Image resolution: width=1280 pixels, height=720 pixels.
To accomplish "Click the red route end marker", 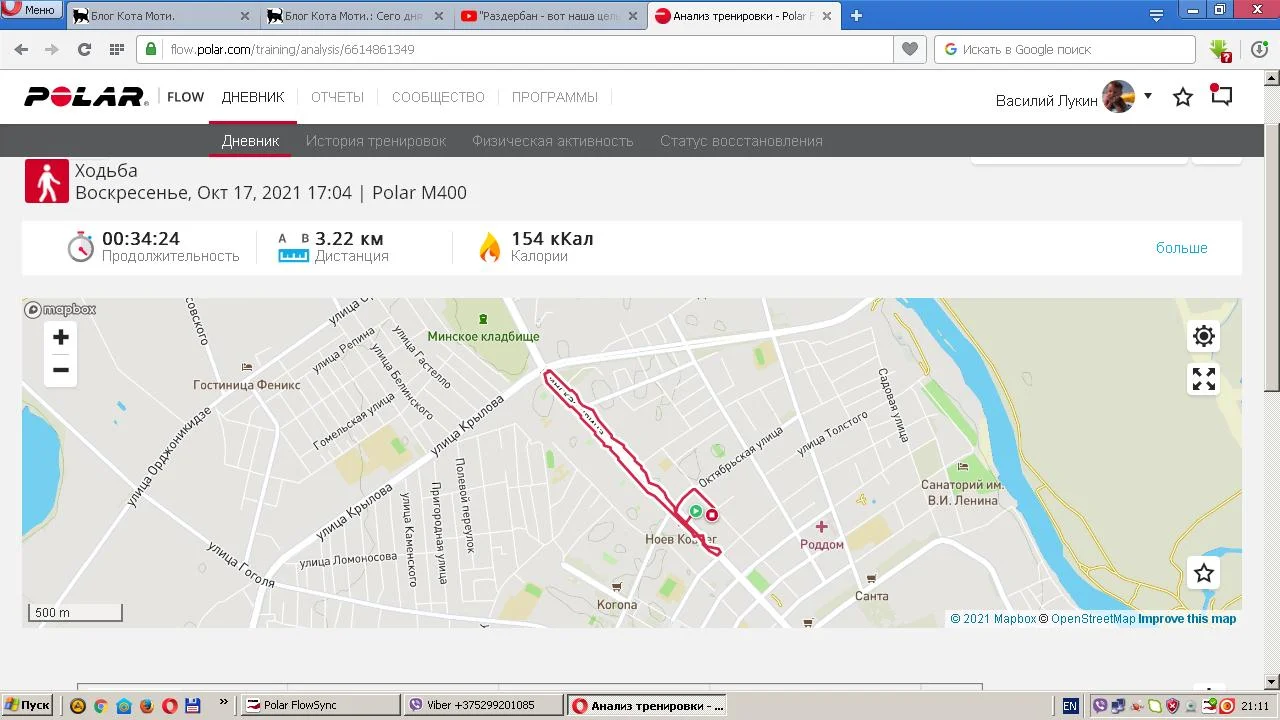I will (x=712, y=515).
